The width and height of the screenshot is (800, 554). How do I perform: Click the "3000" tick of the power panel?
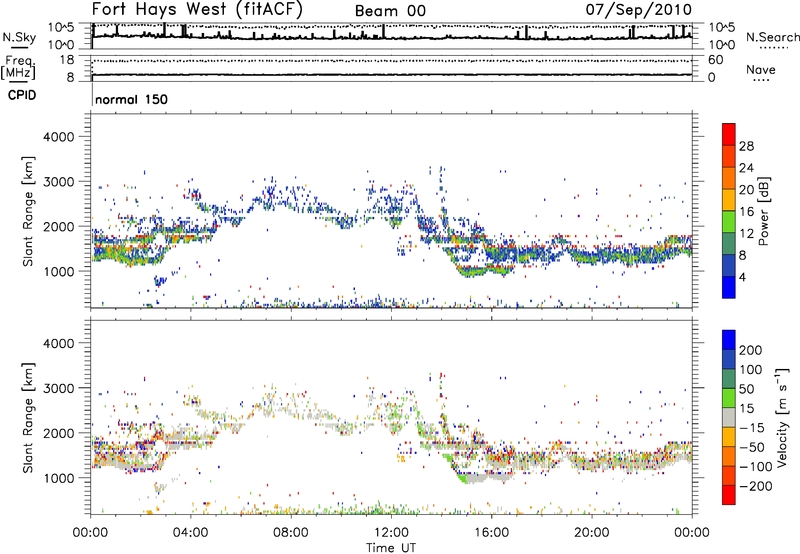(x=58, y=182)
